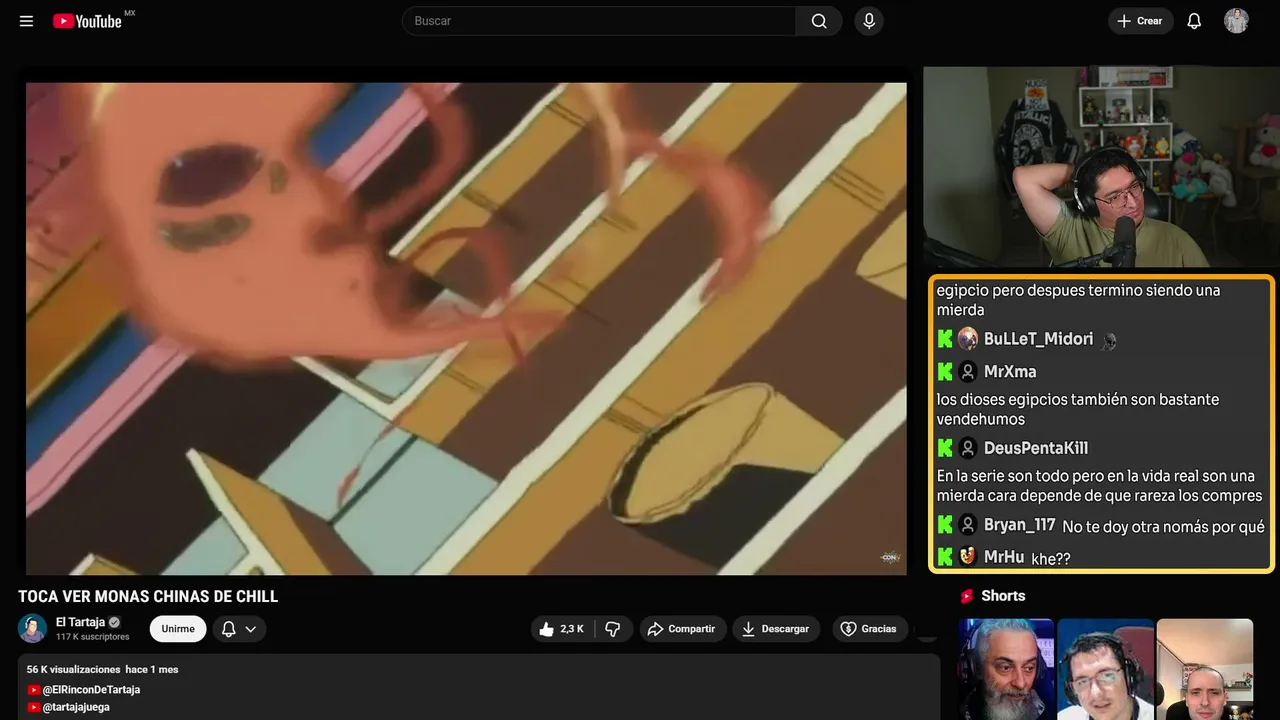The width and height of the screenshot is (1280, 720).
Task: Open the channel notification bell dropdown
Action: pyautogui.click(x=239, y=629)
